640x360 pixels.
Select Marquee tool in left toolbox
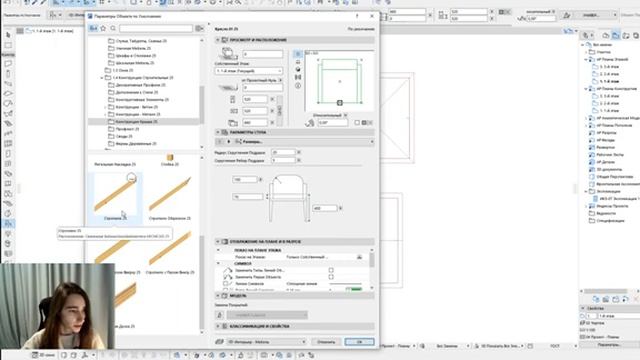click(8, 45)
